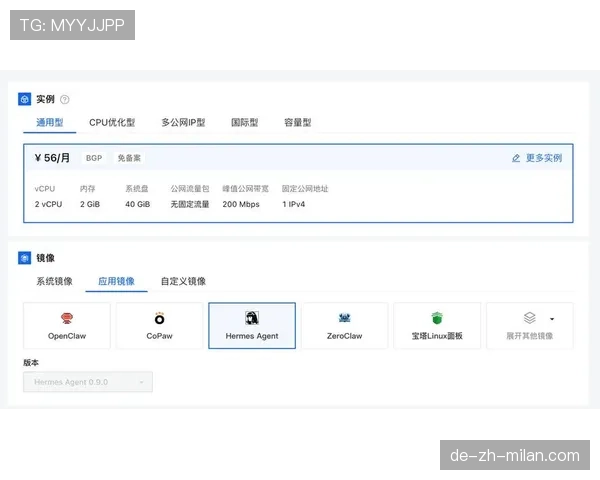The width and height of the screenshot is (600, 480).
Task: Select the ¥56/月 instance plan card
Action: click(298, 183)
